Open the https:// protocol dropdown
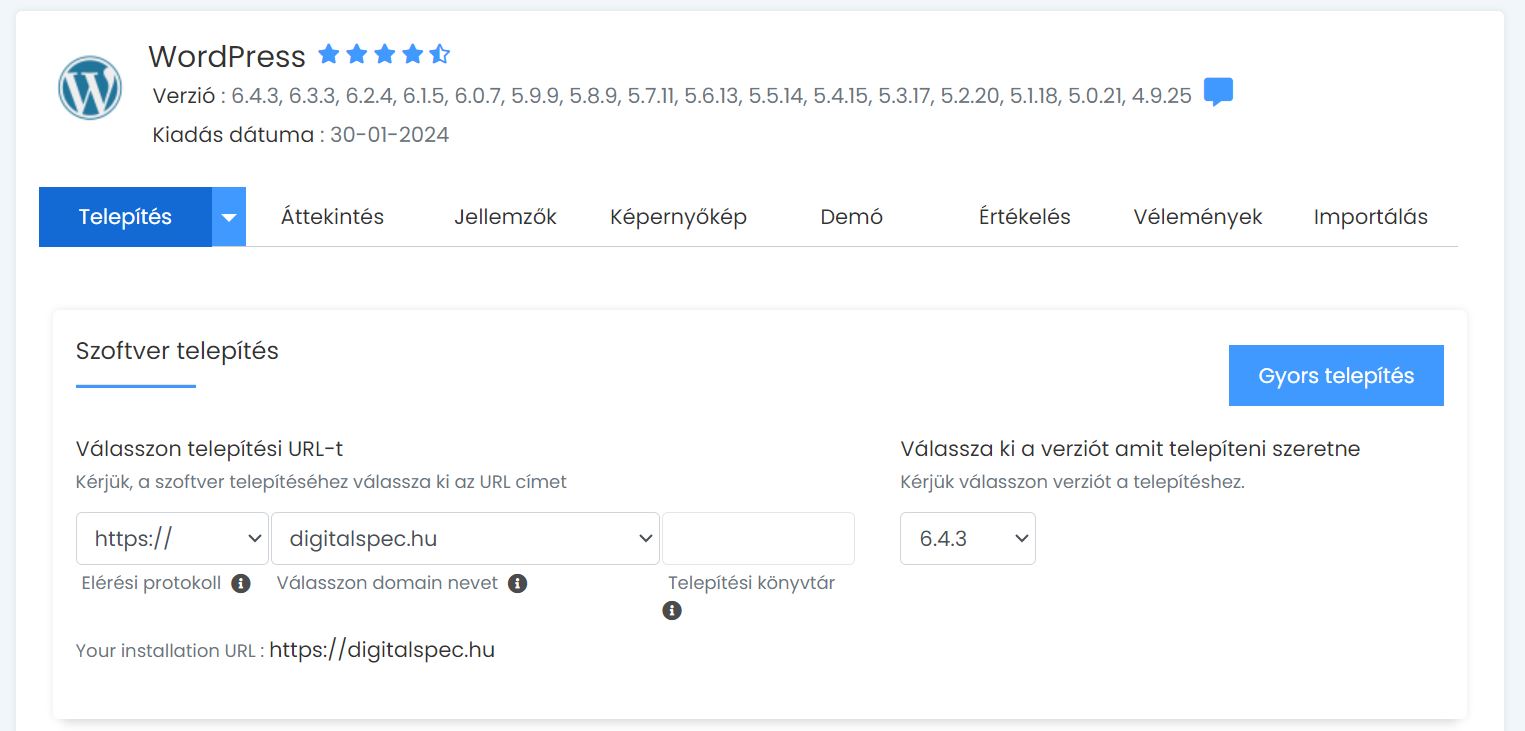Viewport: 1525px width, 731px height. pos(172,539)
